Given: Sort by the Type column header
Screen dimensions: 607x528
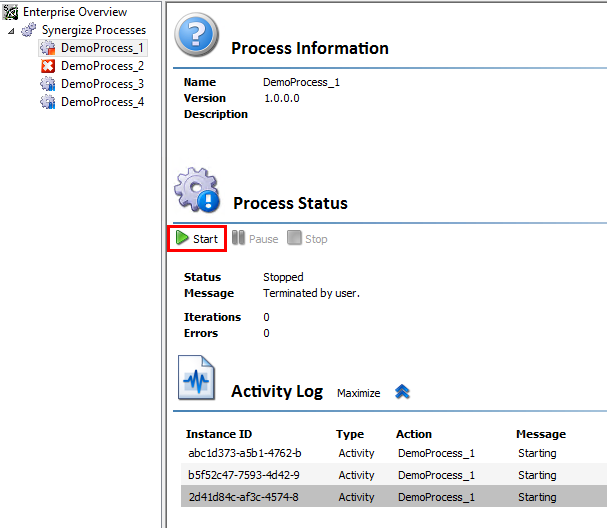Looking at the screenshot, I should tap(350, 434).
